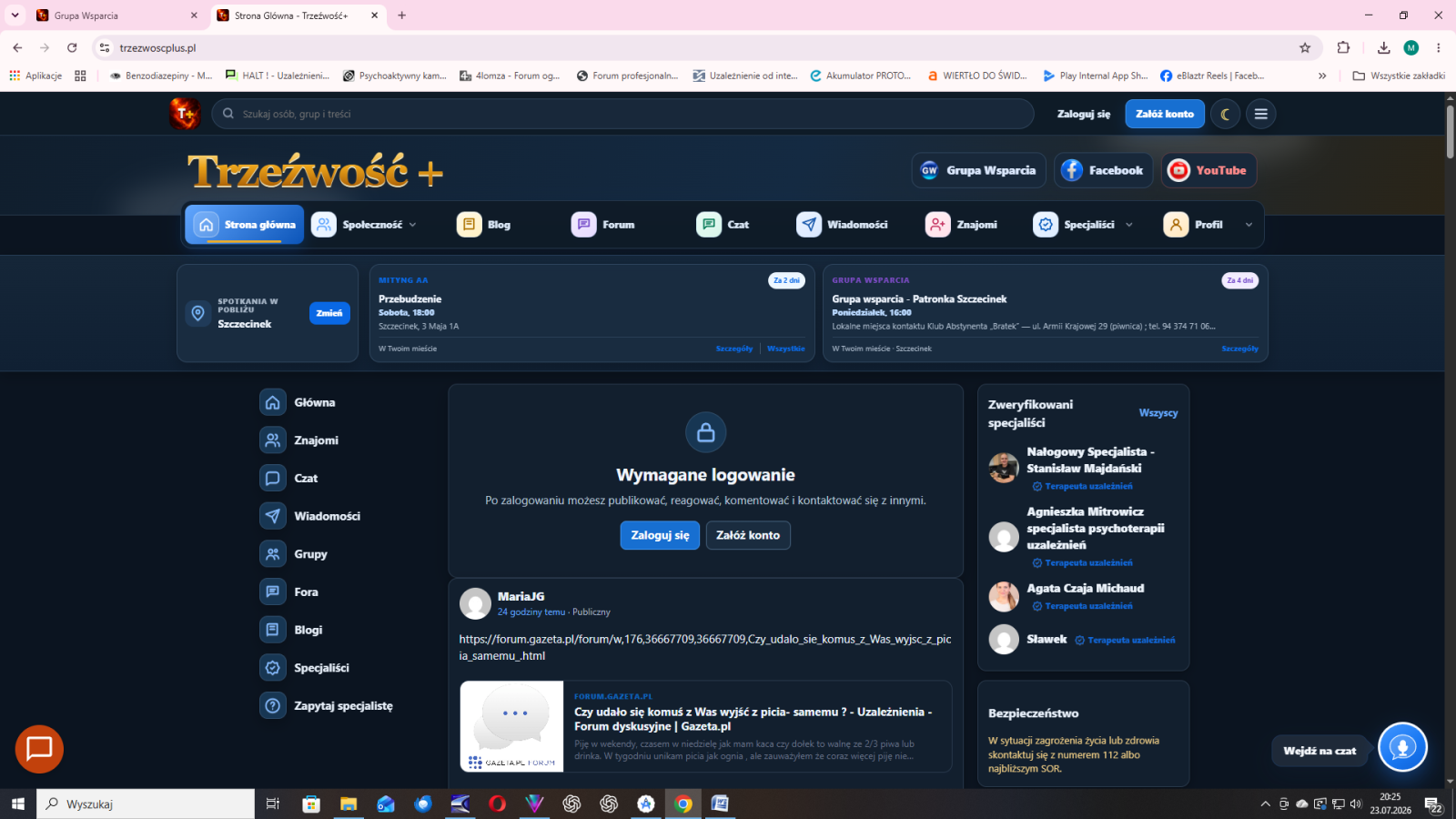The image size is (1456, 819).
Task: Open the forum.gazeta.pl URL in MariaJG's post
Action: click(705, 647)
